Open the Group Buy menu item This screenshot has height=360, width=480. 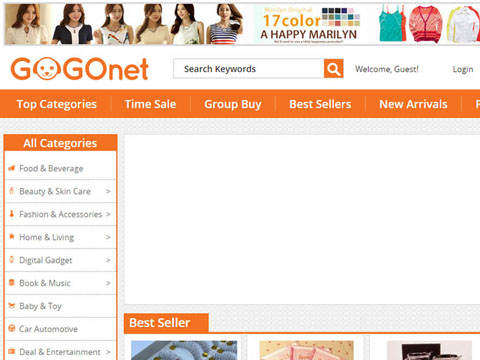(233, 104)
